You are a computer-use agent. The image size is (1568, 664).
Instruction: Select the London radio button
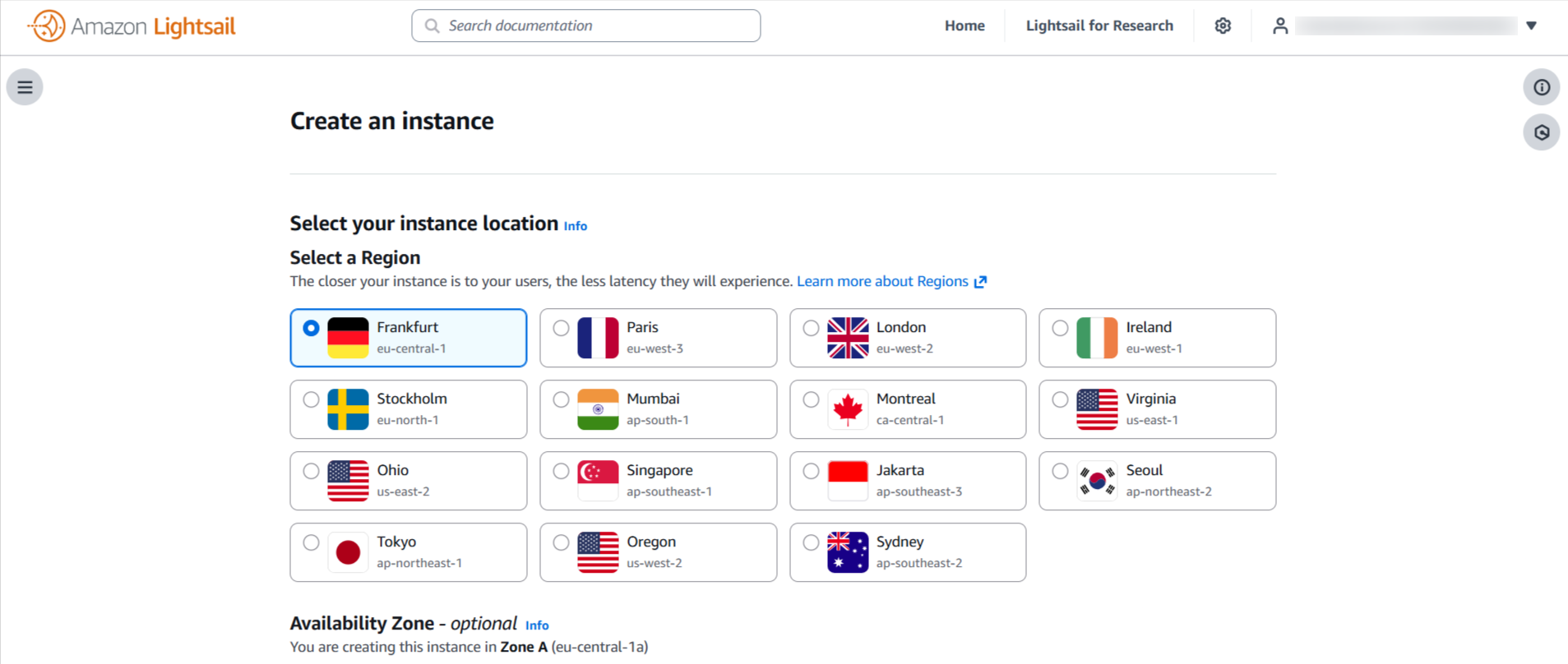point(811,328)
